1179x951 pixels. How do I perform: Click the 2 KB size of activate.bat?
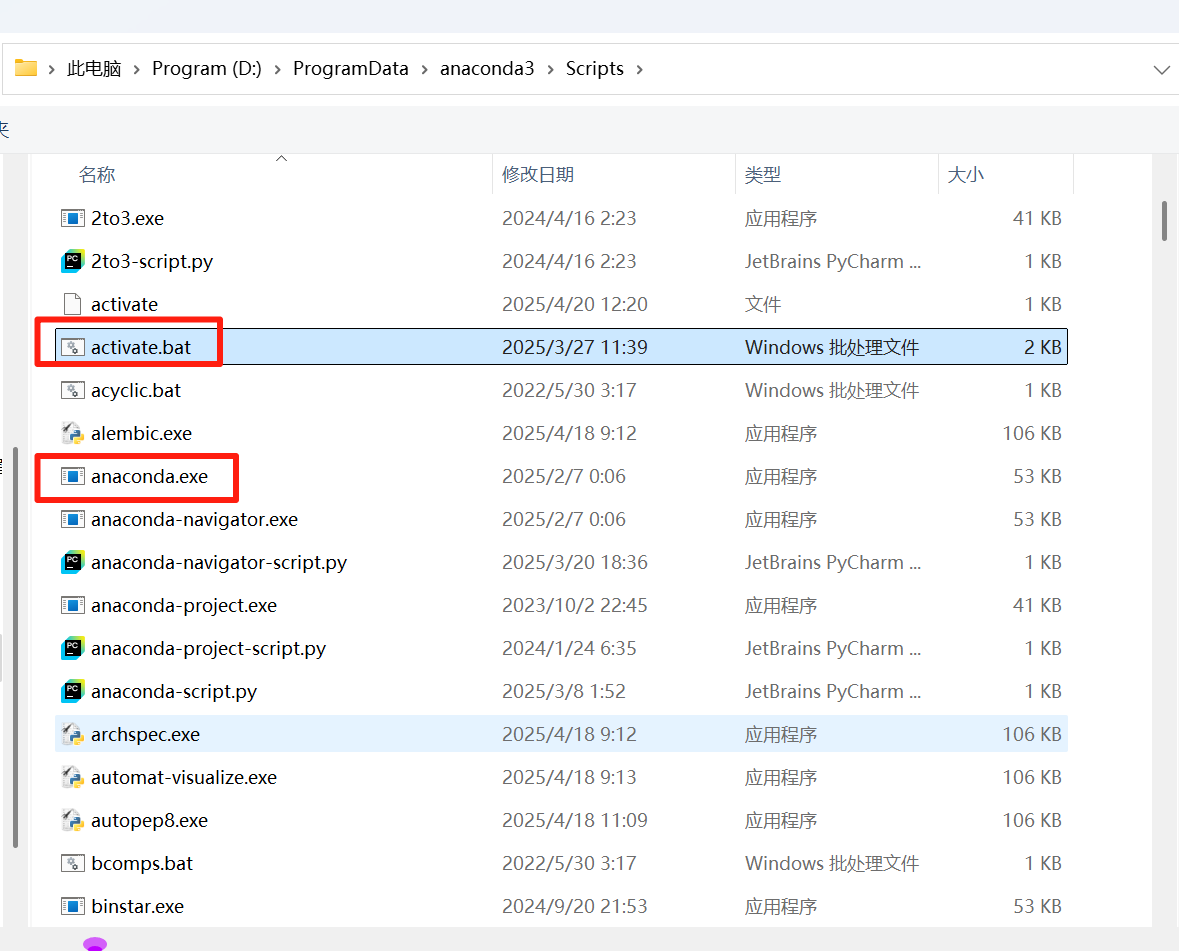[1042, 347]
